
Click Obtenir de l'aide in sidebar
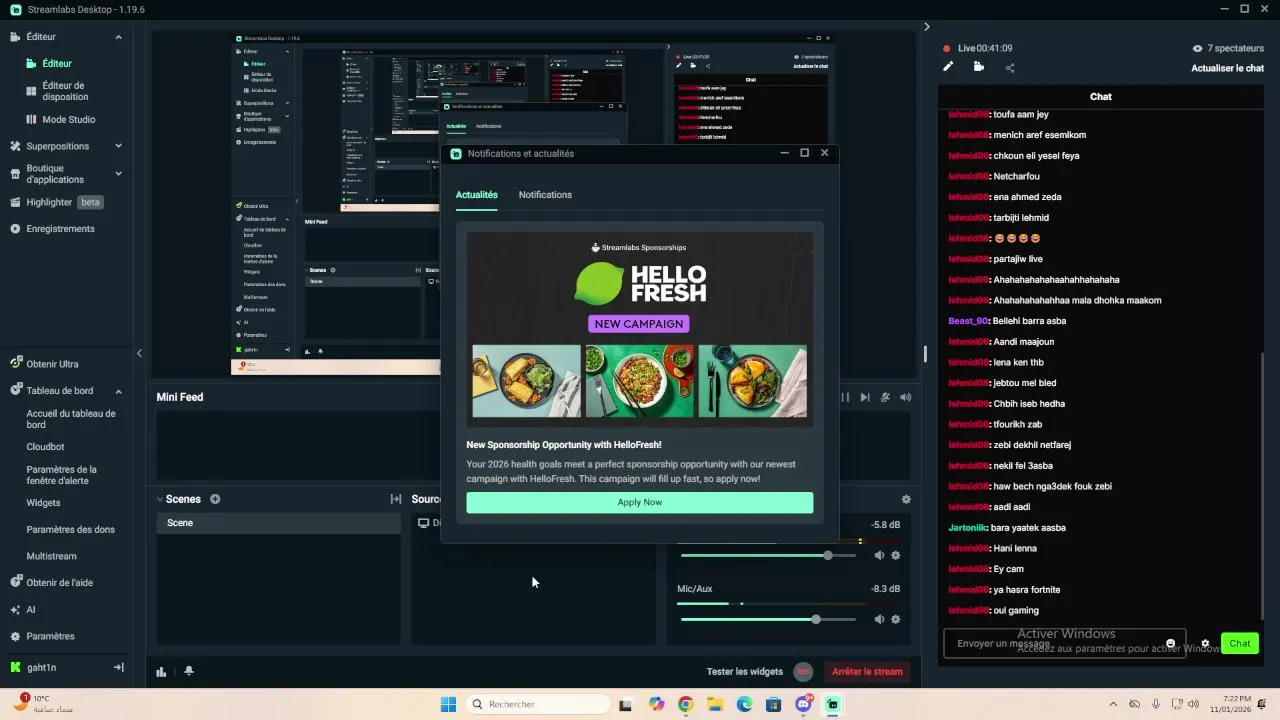click(52, 583)
